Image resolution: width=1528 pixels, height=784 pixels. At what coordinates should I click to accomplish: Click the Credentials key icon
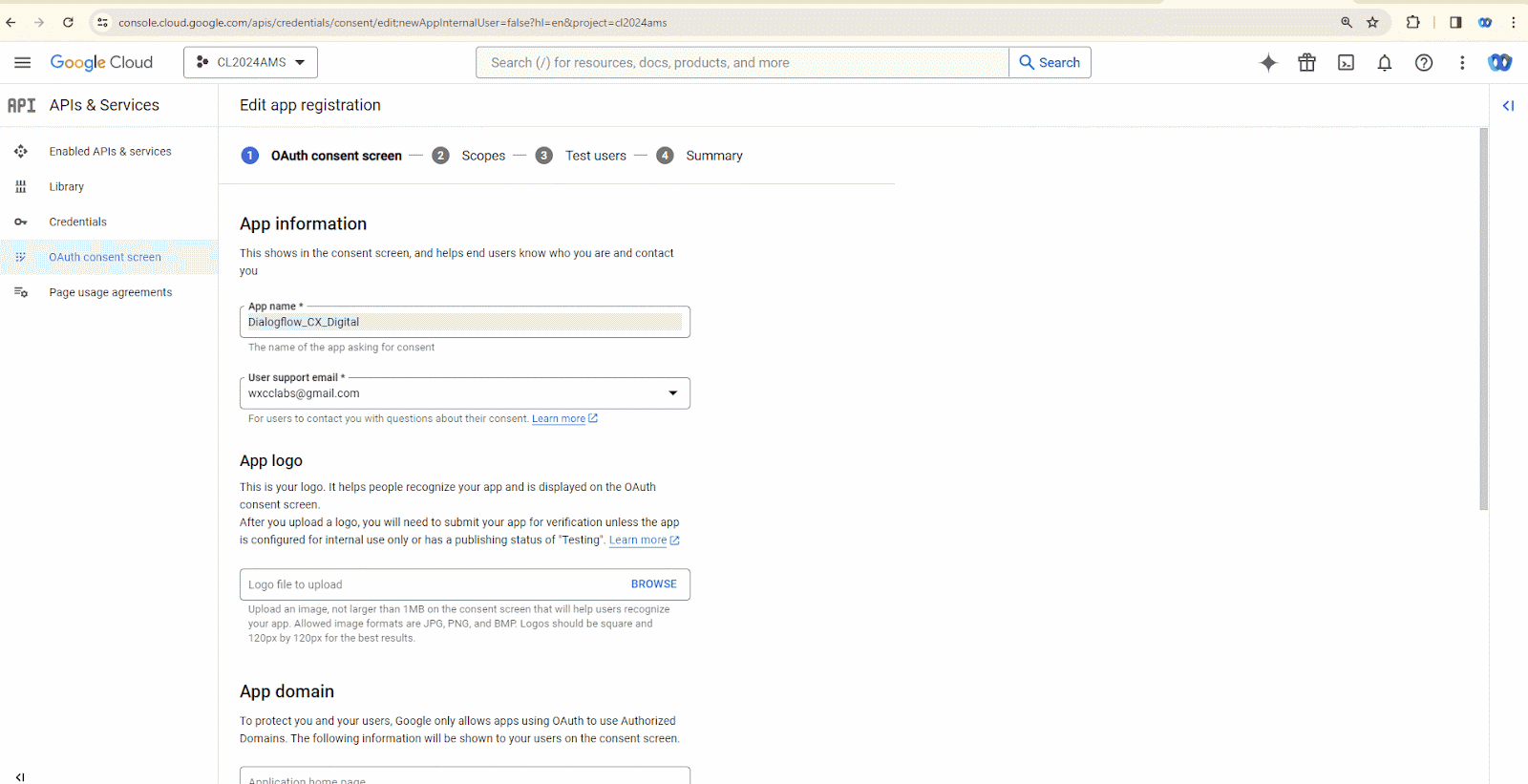coord(21,222)
